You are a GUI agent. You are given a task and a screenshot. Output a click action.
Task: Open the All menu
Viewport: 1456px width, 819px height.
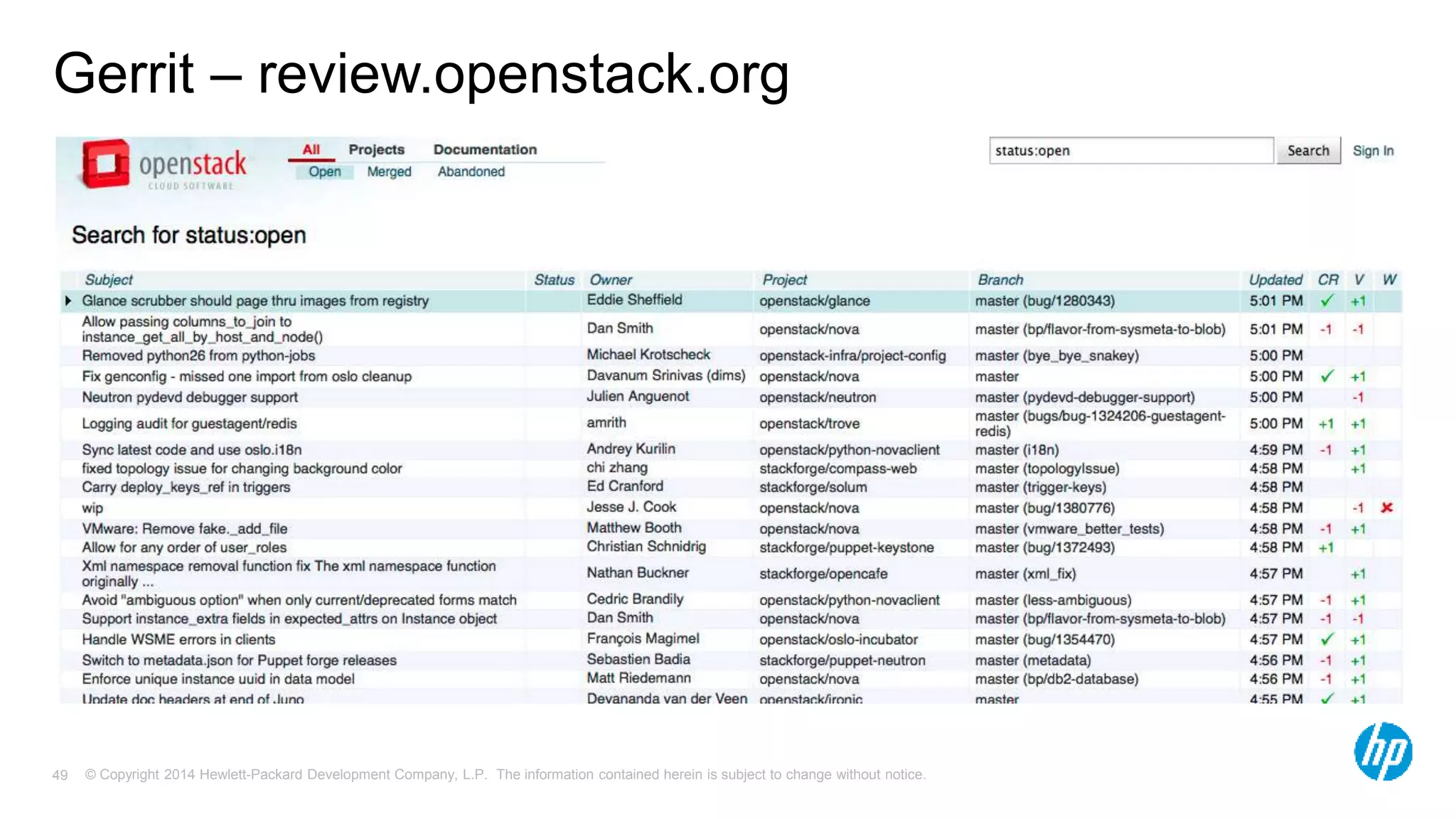(x=311, y=149)
